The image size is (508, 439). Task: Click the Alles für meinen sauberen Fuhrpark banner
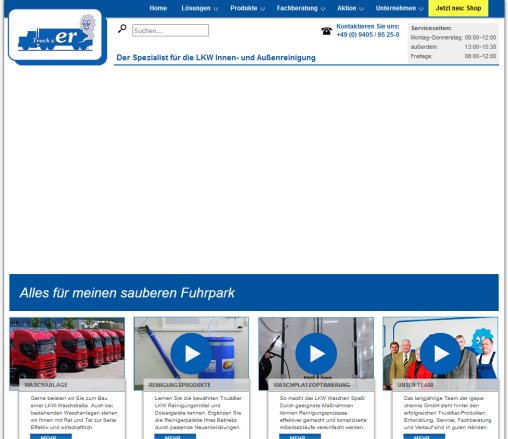[254, 293]
